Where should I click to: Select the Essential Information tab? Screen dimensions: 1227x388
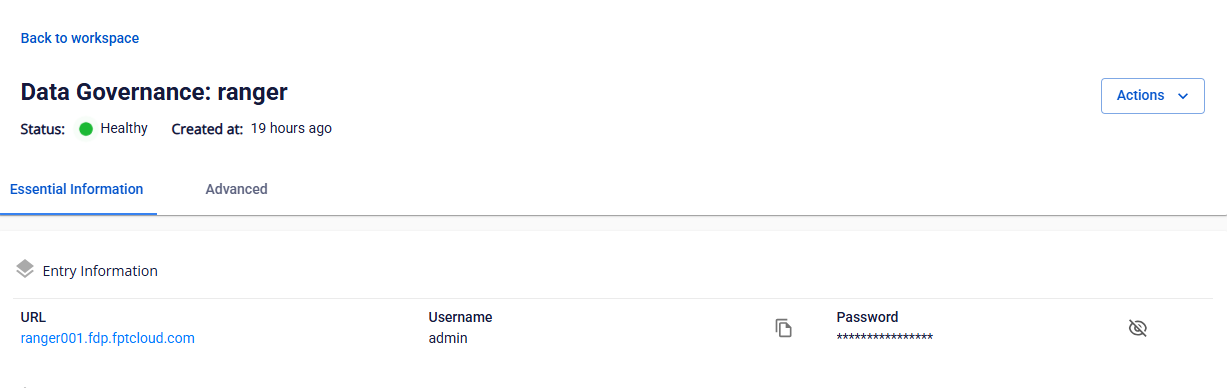tap(76, 189)
